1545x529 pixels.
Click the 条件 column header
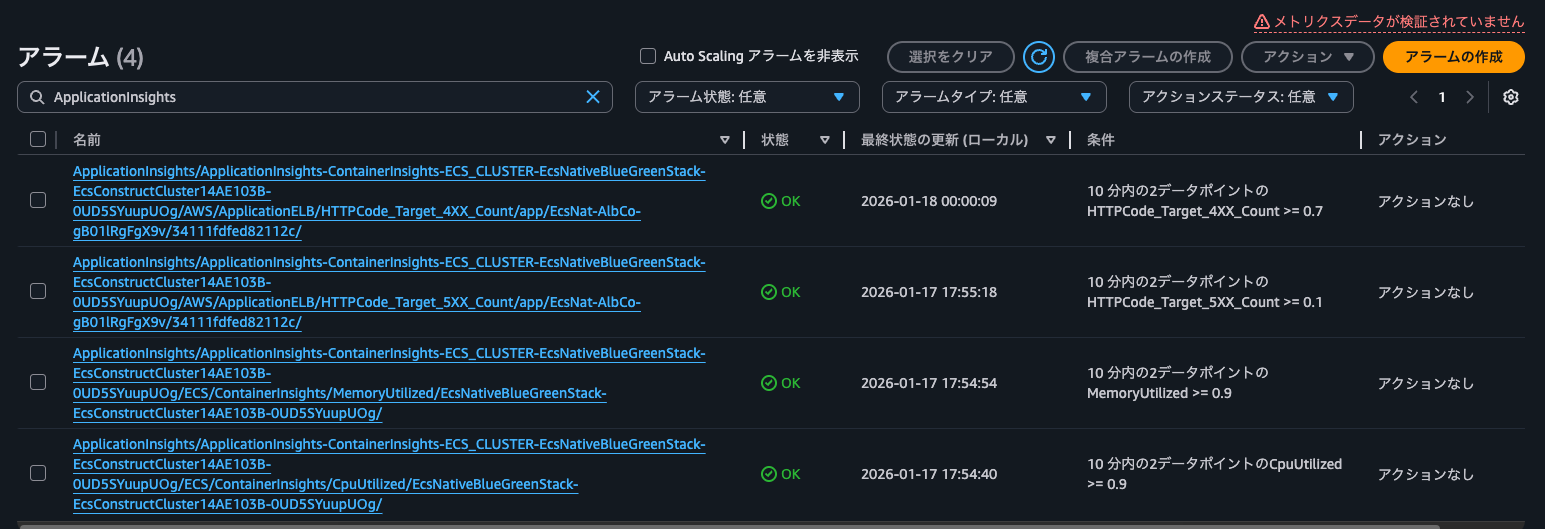[x=1101, y=140]
